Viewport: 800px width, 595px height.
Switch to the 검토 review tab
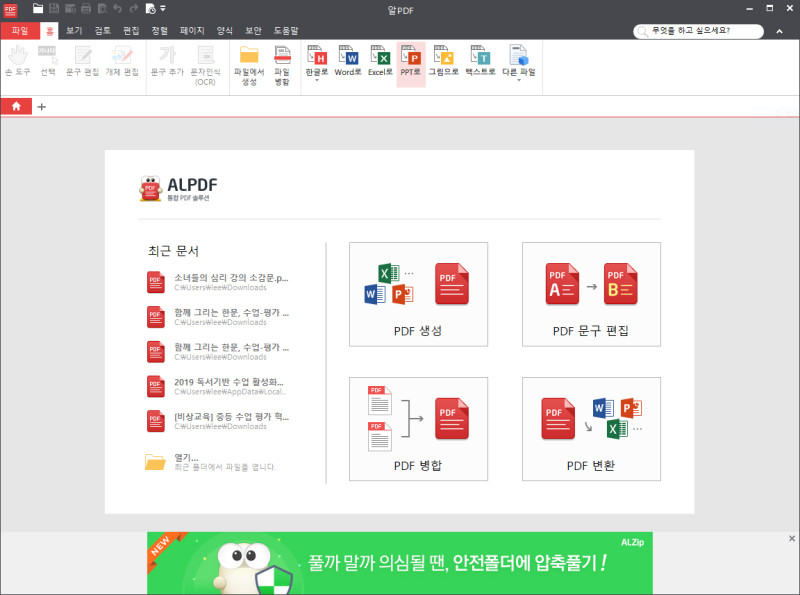point(103,31)
